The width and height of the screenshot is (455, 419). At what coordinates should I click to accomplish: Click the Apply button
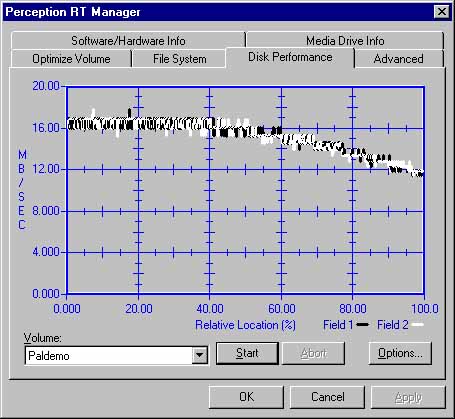pyautogui.click(x=408, y=397)
